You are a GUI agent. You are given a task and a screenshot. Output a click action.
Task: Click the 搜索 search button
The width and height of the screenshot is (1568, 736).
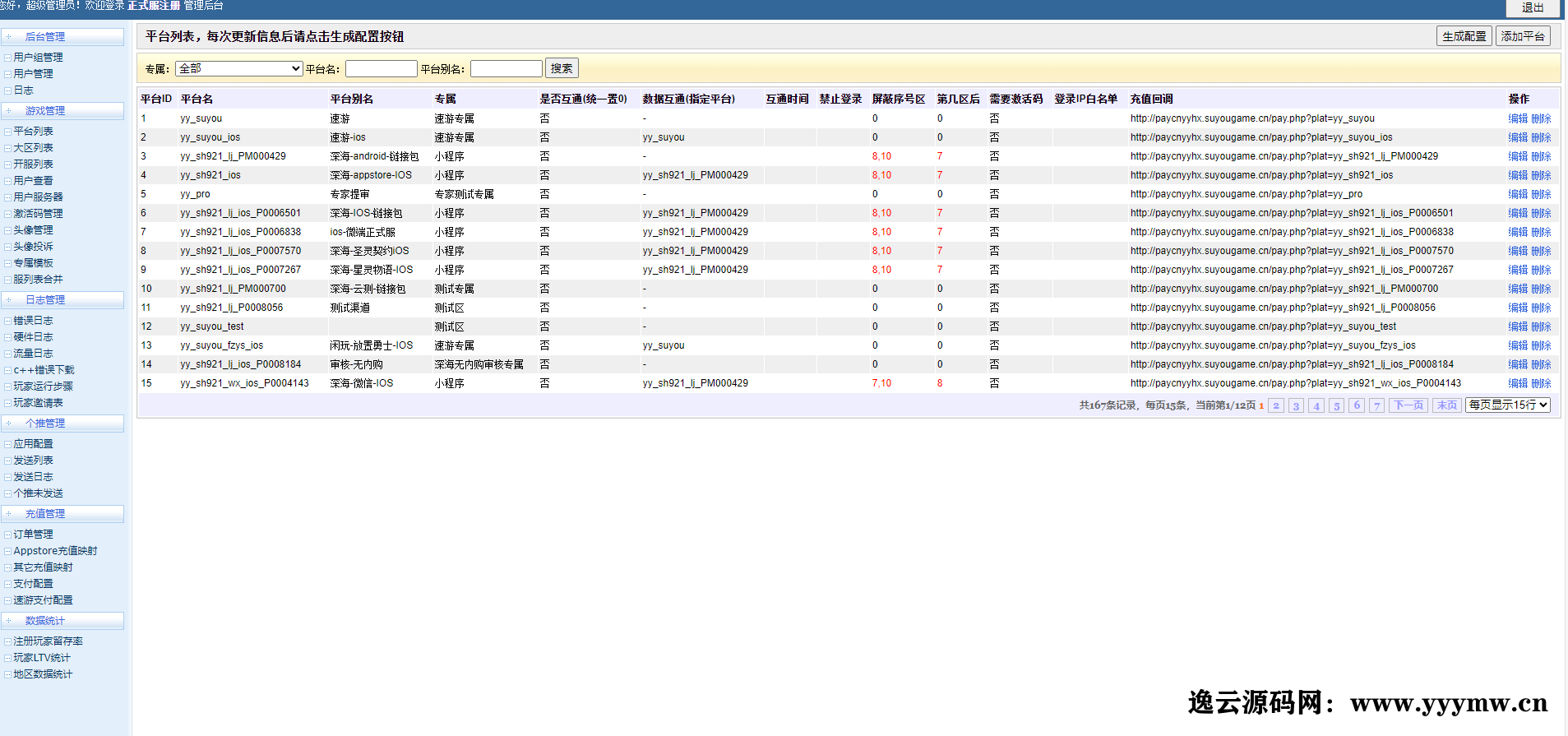[x=562, y=68]
